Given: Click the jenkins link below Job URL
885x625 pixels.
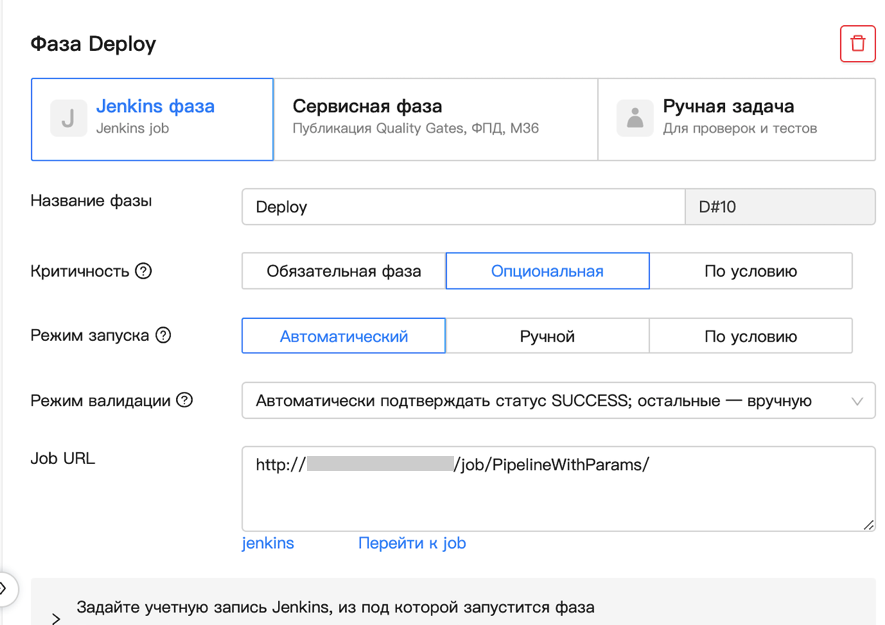Looking at the screenshot, I should 268,543.
